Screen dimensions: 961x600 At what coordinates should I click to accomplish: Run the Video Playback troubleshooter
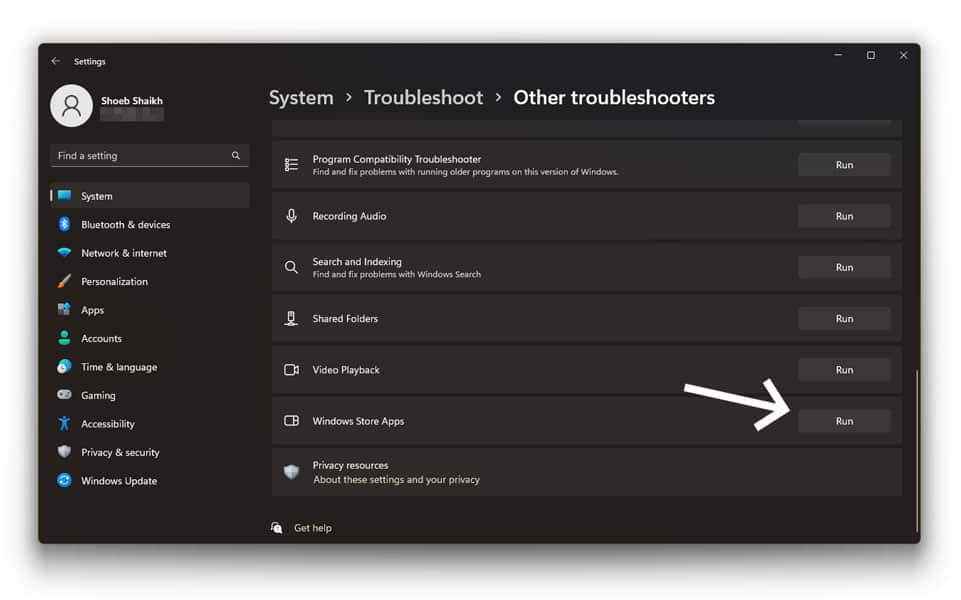844,370
